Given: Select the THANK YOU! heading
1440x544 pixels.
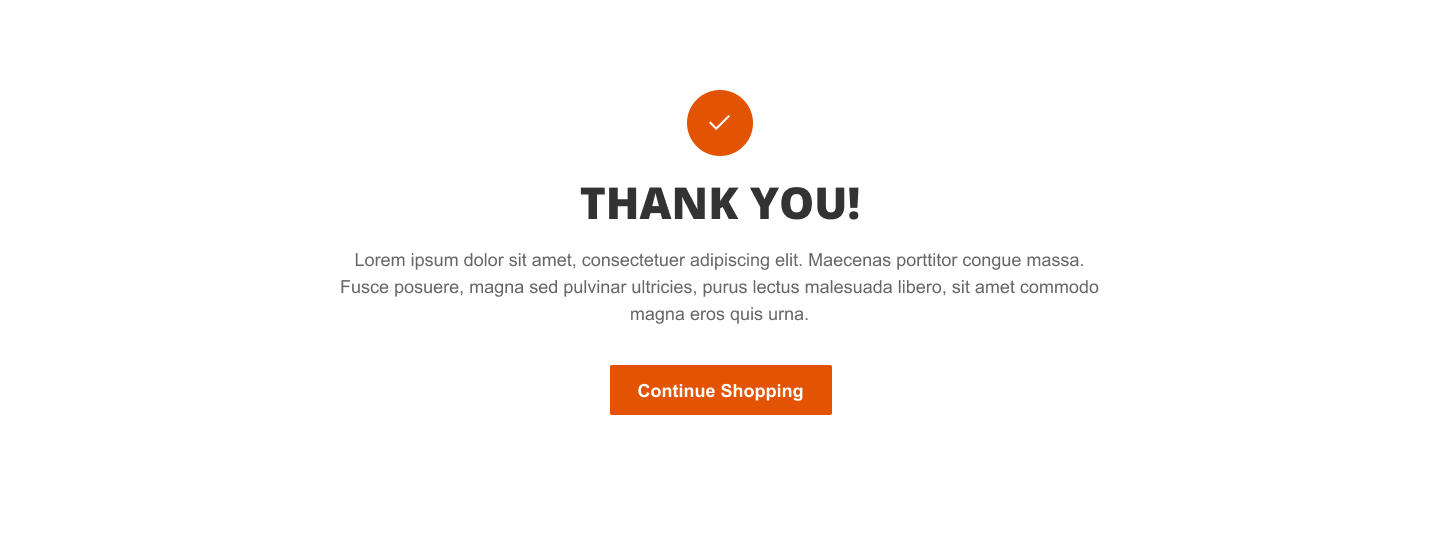Looking at the screenshot, I should 720,204.
